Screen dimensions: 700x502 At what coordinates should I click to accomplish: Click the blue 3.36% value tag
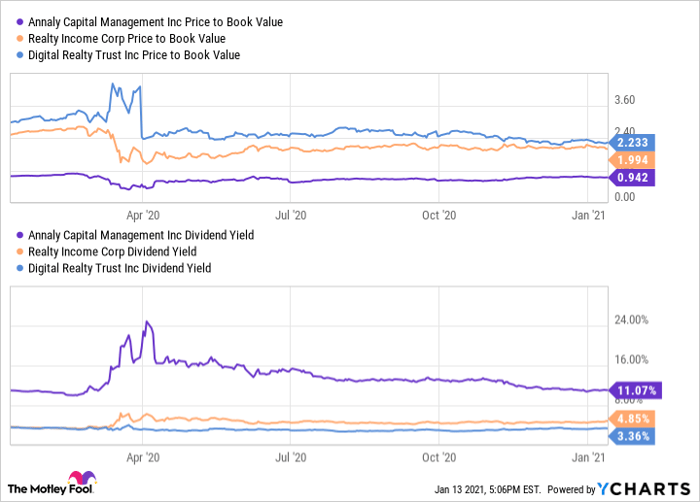tap(634, 435)
